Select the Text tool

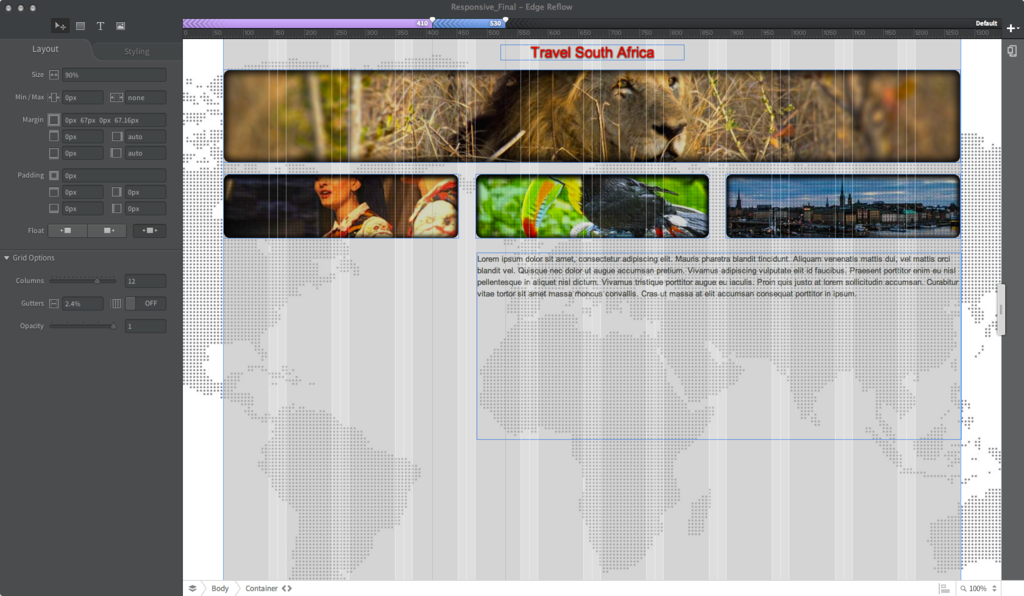point(101,26)
